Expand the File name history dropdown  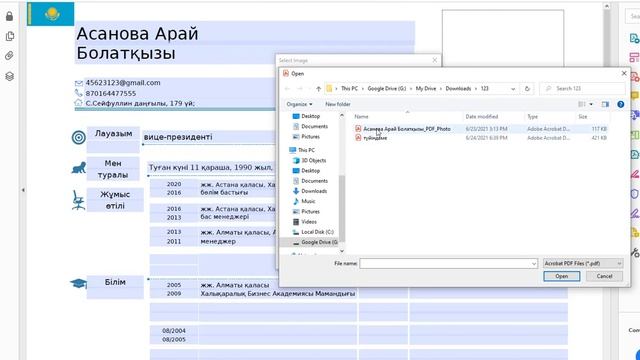[533, 264]
